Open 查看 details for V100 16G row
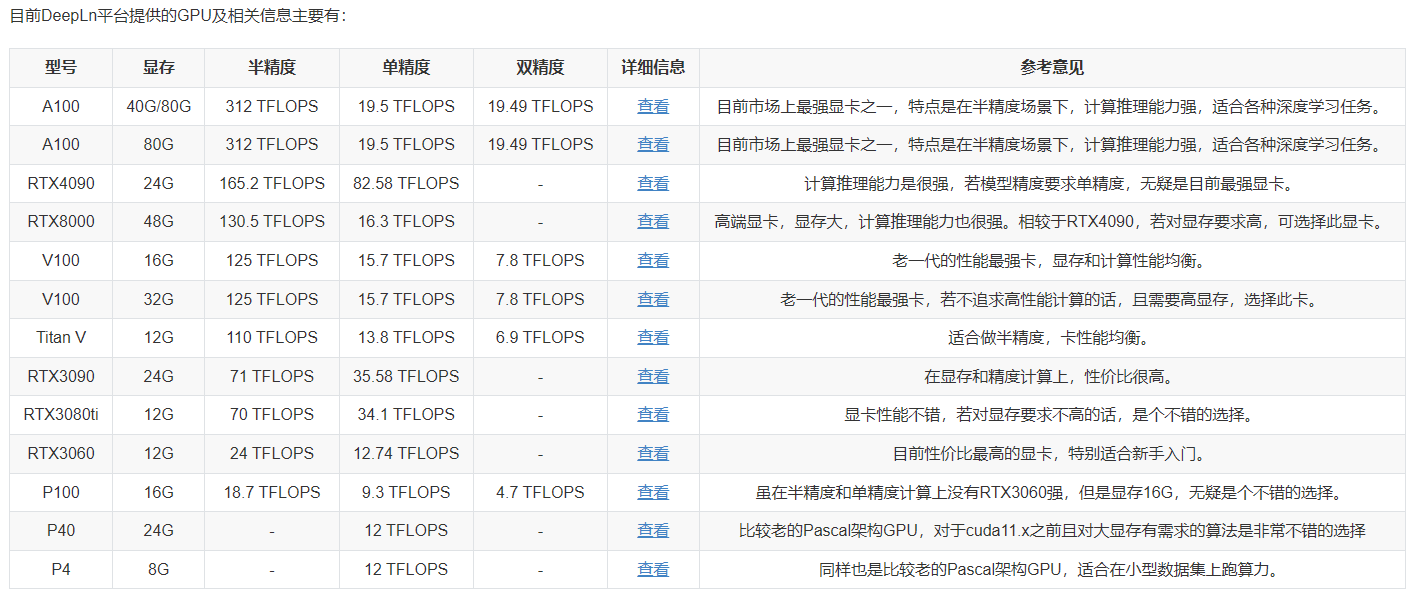Image resolution: width=1418 pixels, height=597 pixels. click(x=653, y=261)
